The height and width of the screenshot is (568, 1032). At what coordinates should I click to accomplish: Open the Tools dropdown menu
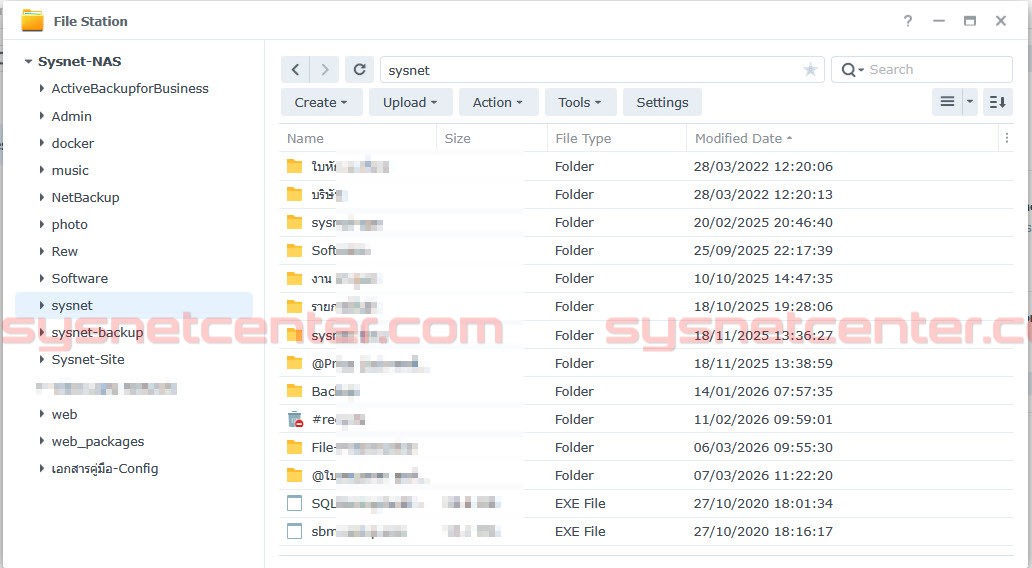[x=580, y=102]
